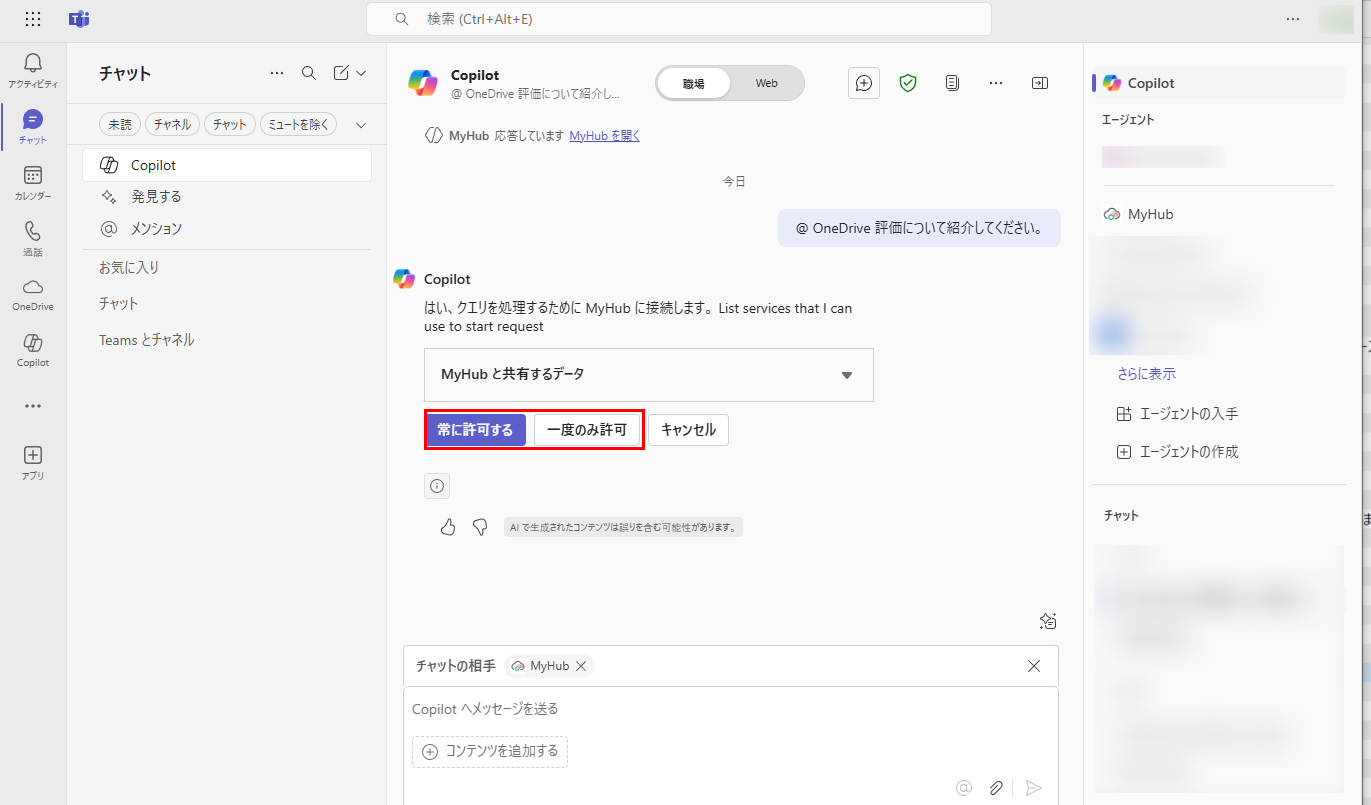Click キャンセル button
This screenshot has height=805, width=1371.
click(x=689, y=430)
